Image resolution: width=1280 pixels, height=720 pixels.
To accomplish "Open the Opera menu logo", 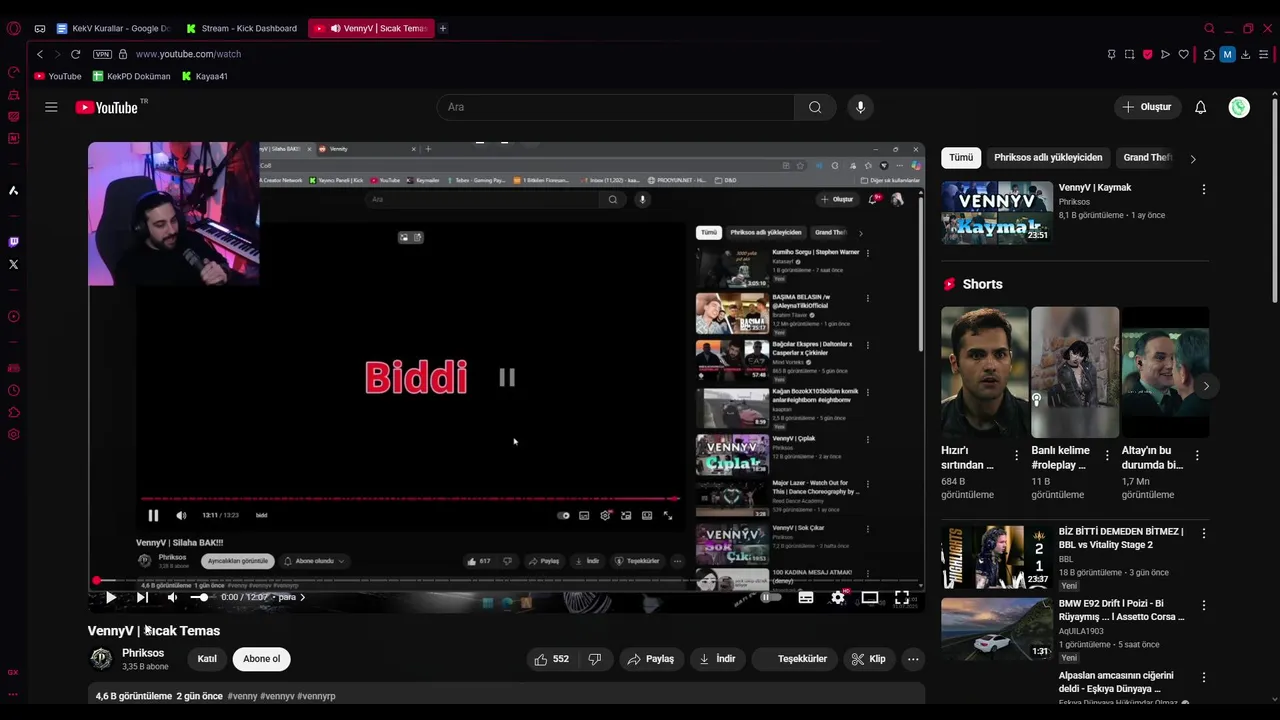I will [x=14, y=28].
